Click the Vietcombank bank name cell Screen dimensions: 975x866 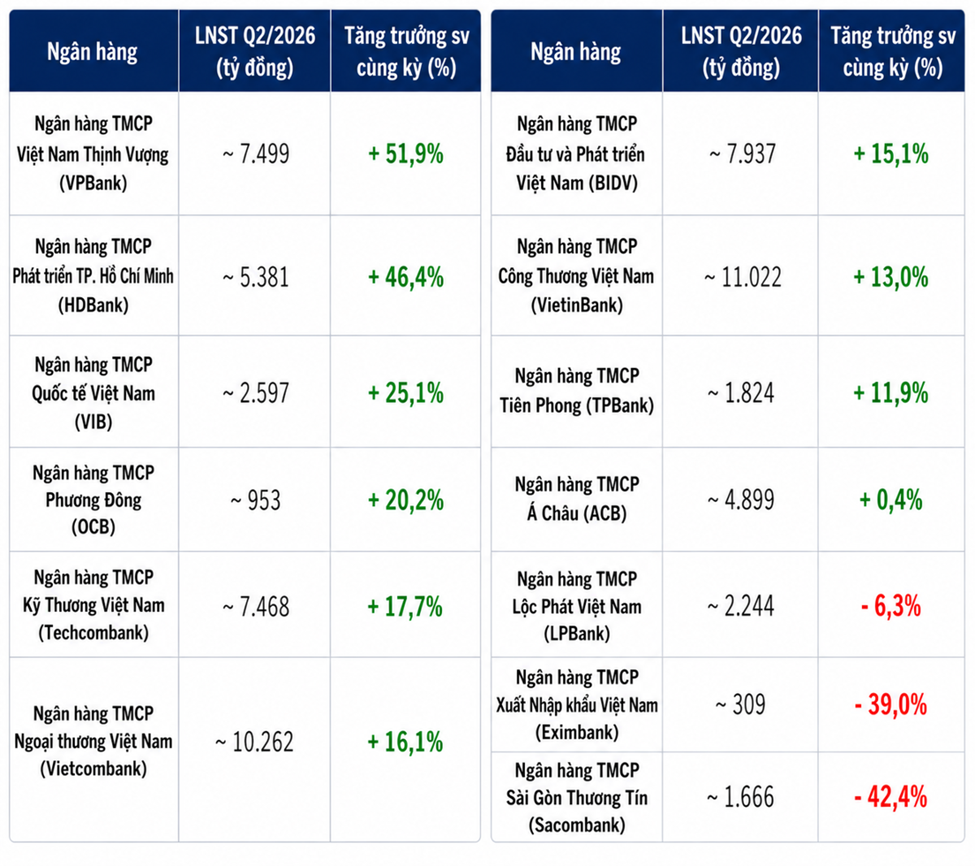(x=93, y=741)
